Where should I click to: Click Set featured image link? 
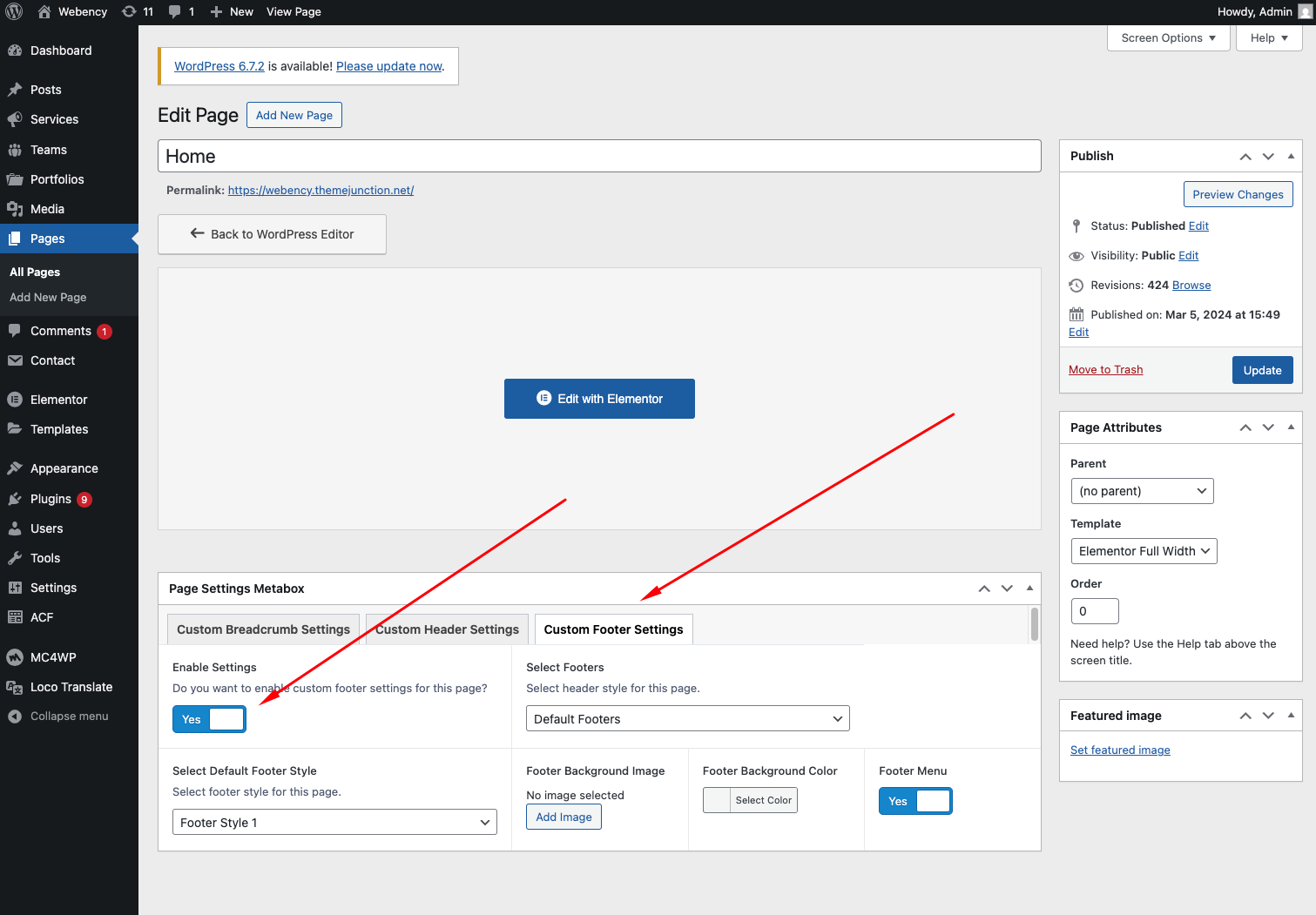click(1120, 750)
